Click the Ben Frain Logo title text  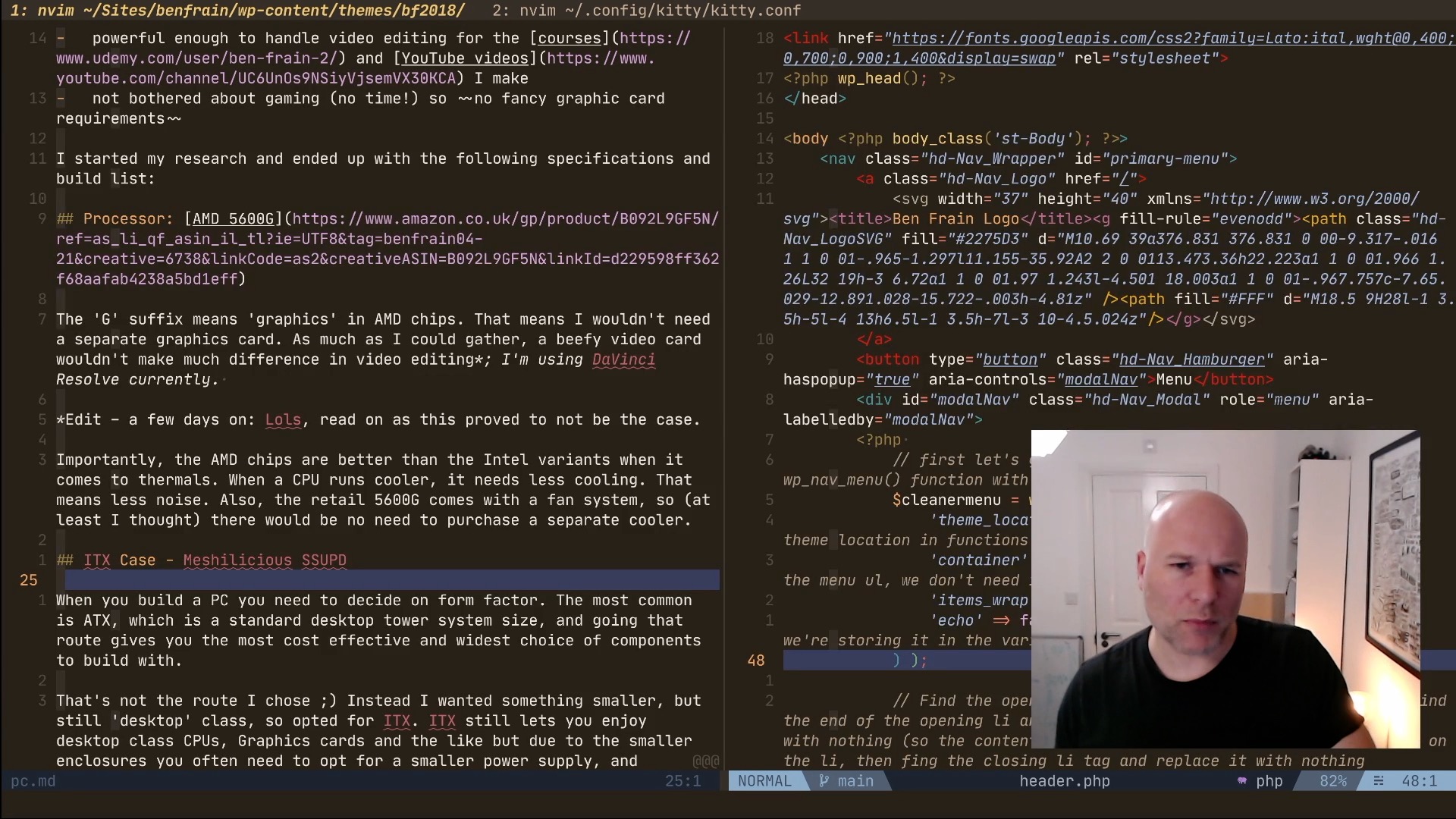click(x=955, y=219)
